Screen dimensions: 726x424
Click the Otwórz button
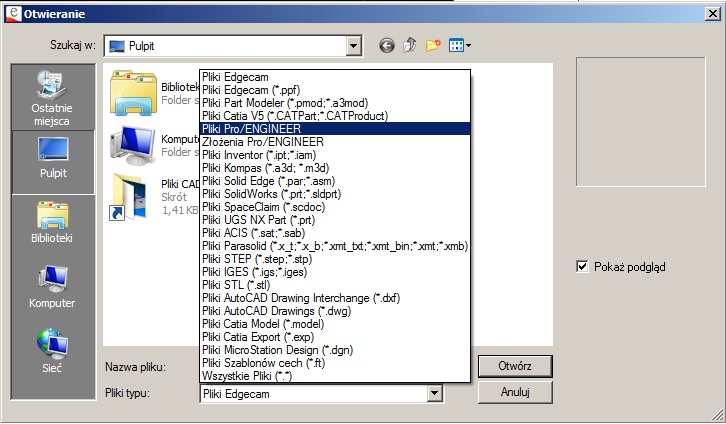(x=515, y=366)
